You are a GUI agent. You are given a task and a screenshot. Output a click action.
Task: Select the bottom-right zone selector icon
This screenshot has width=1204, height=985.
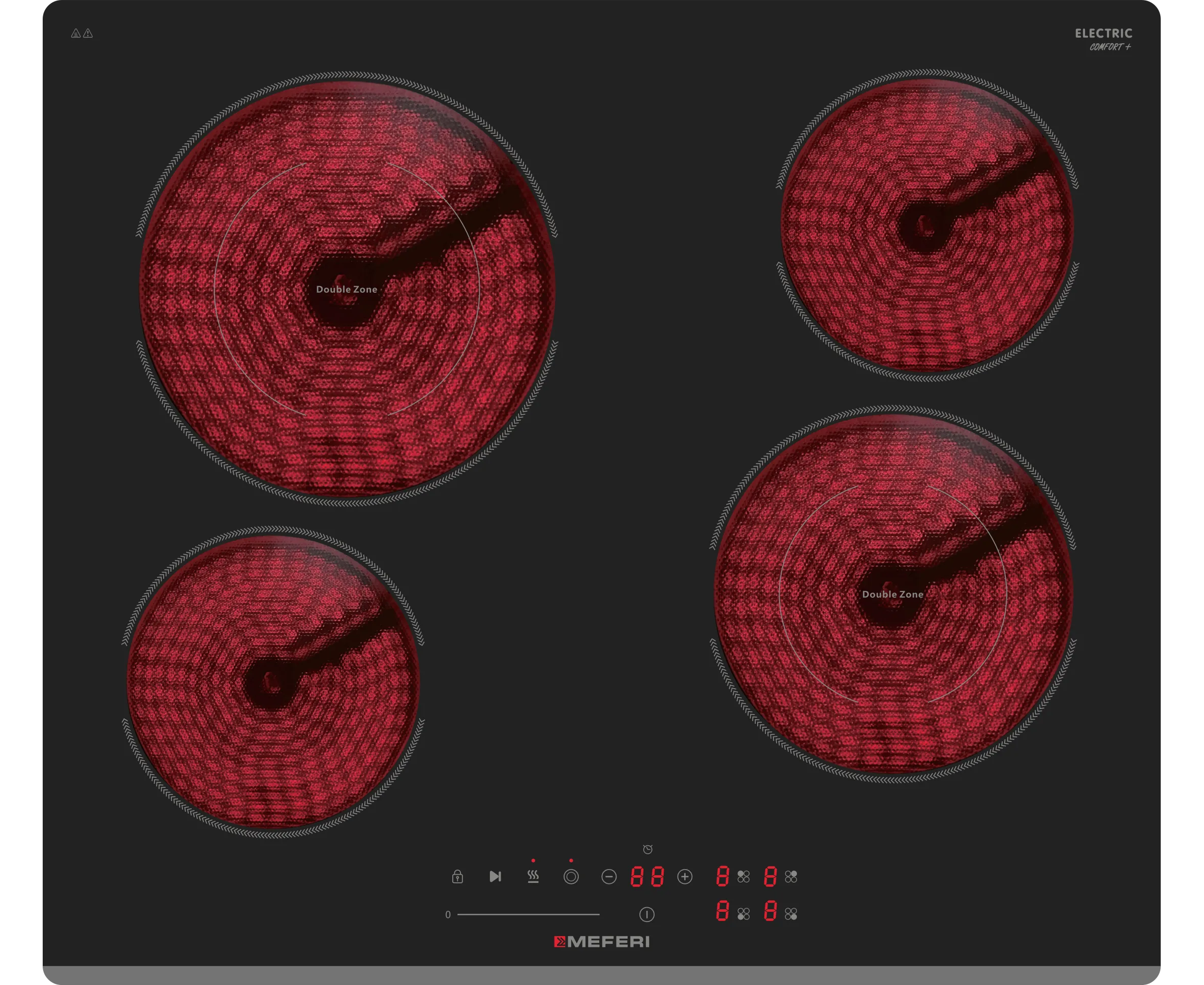click(x=790, y=914)
